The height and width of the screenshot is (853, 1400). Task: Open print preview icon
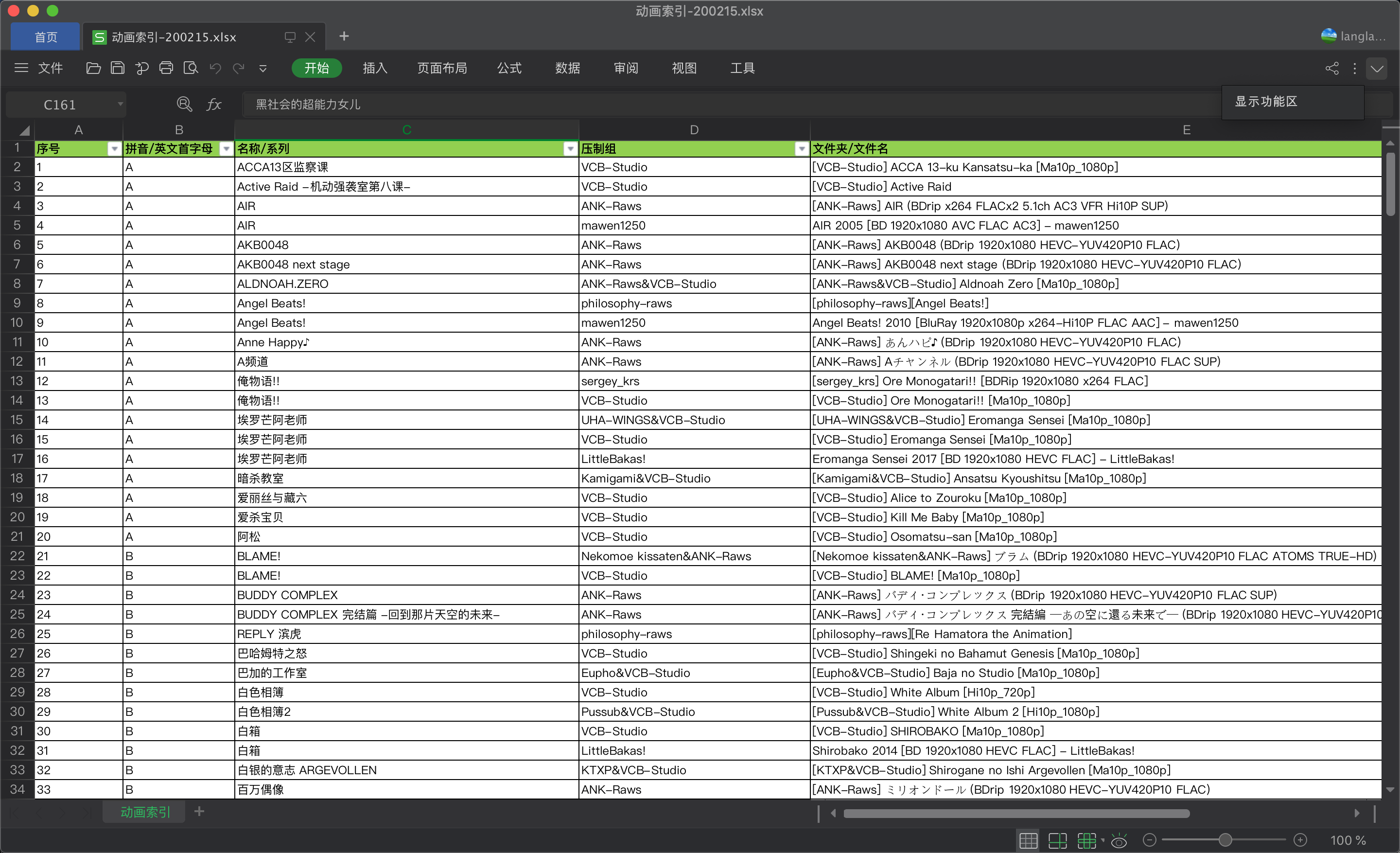tap(191, 68)
